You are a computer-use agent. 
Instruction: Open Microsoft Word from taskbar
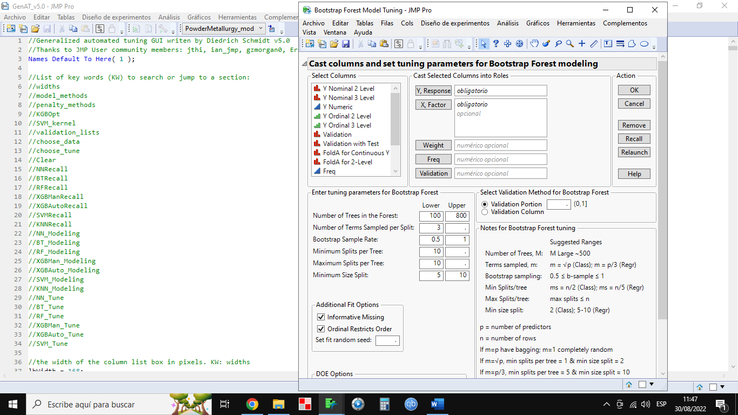437,404
